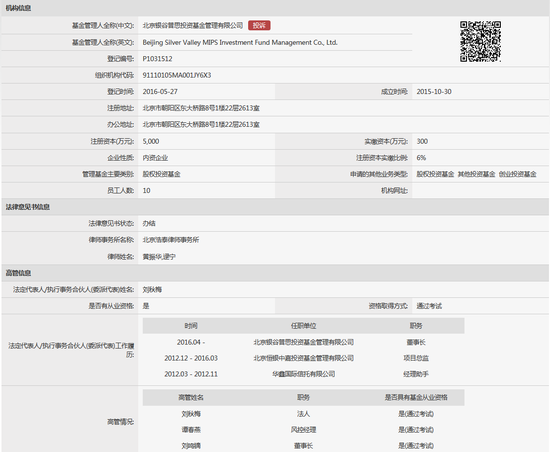
Task: Click the paid-in ratio value 6%
Action: point(421,157)
